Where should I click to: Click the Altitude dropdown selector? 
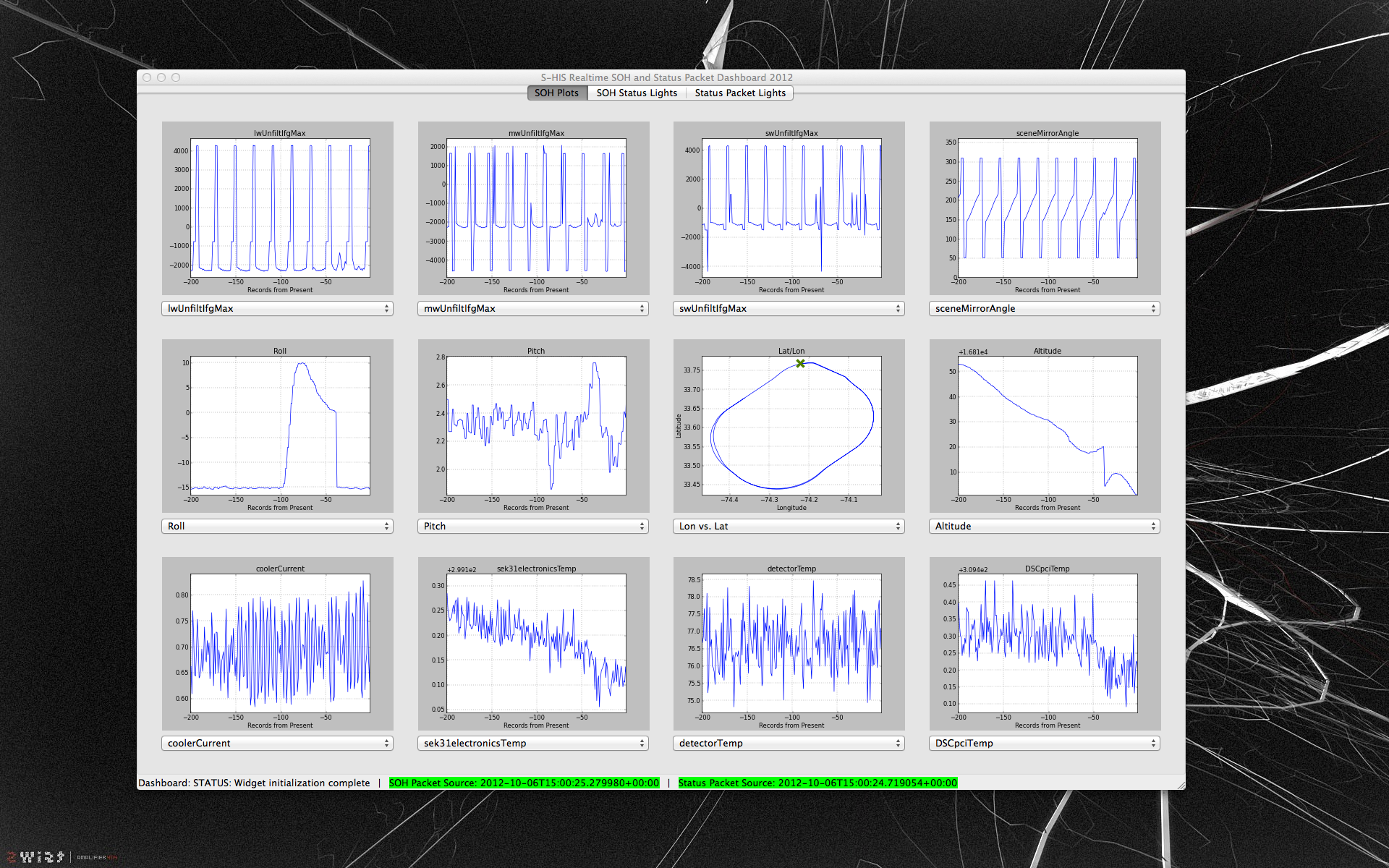(1045, 526)
